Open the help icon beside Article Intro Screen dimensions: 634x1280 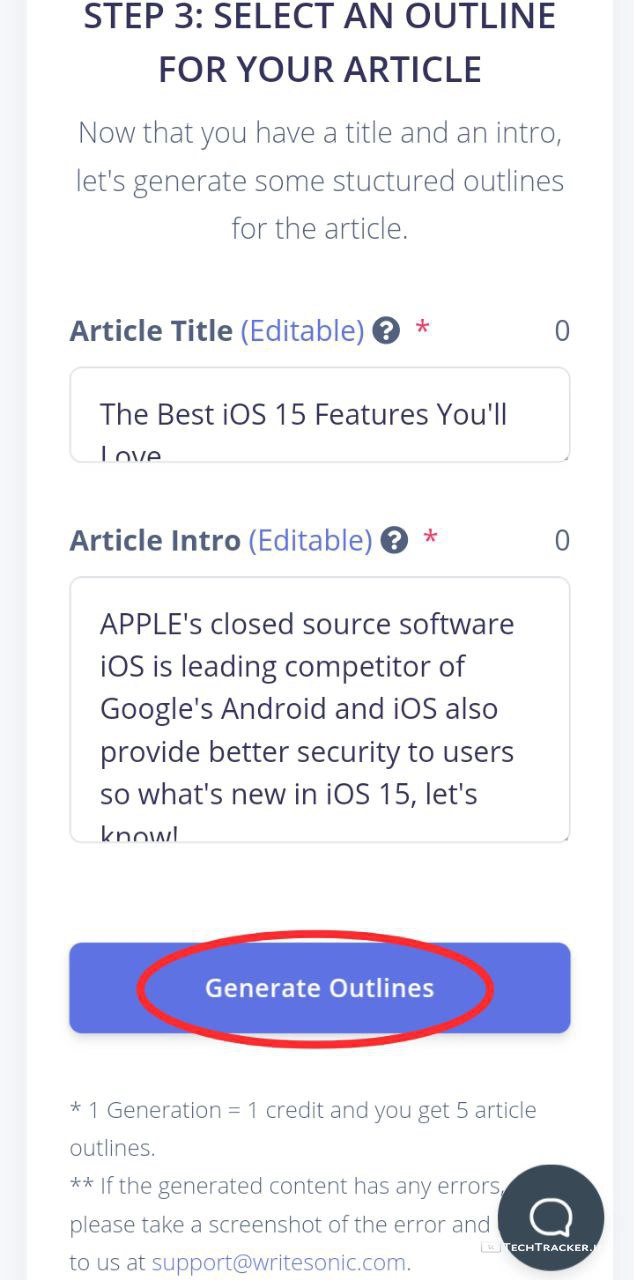click(395, 541)
